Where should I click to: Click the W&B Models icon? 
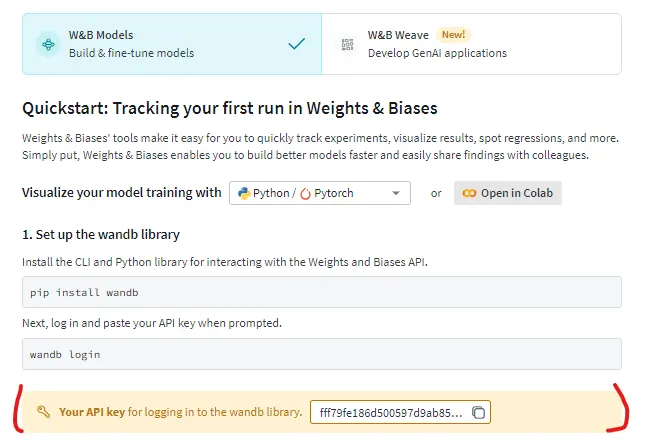(48, 44)
